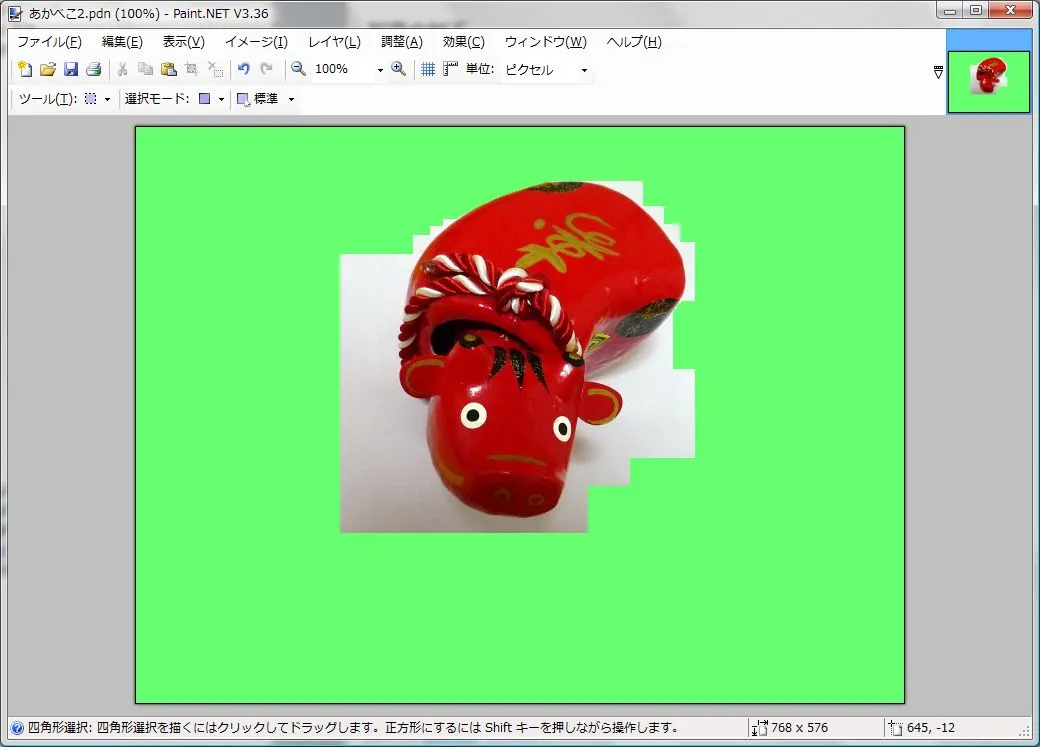Click the Zoom in magnifier icon
Screen dimensions: 1040x747
click(x=399, y=69)
